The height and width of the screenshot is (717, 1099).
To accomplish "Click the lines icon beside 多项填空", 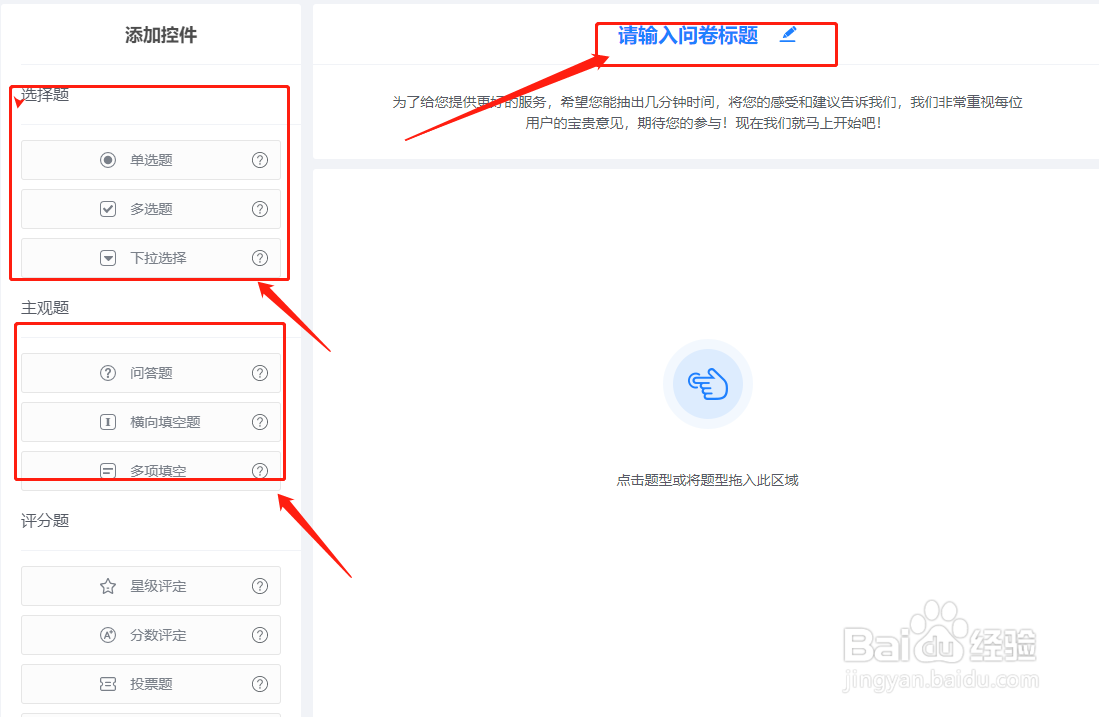I will (108, 470).
